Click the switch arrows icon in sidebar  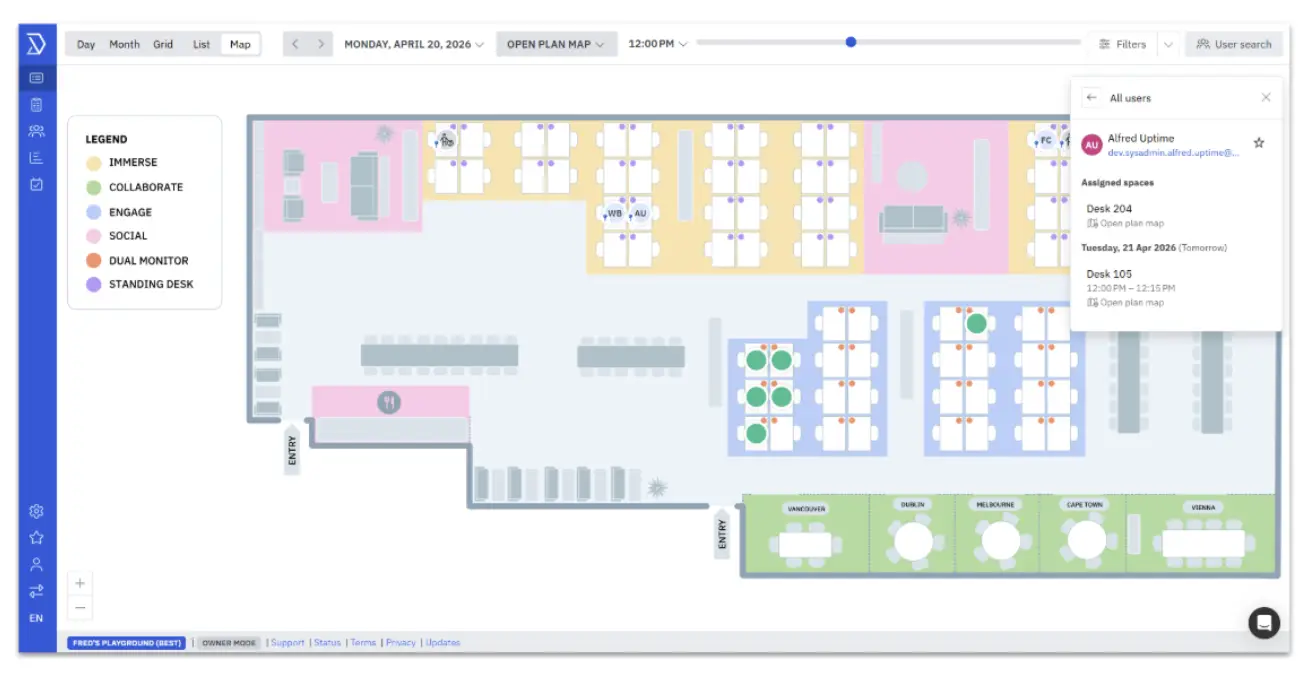click(x=36, y=591)
